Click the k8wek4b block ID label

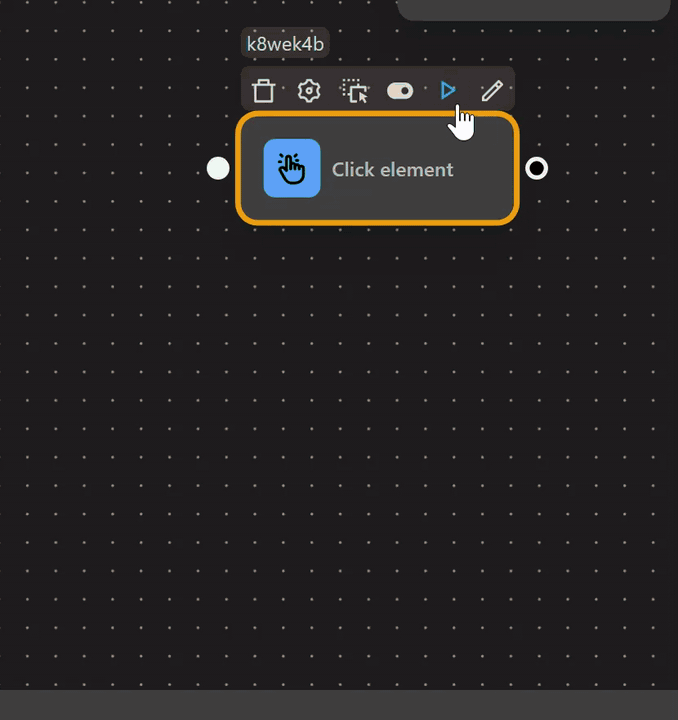click(285, 44)
